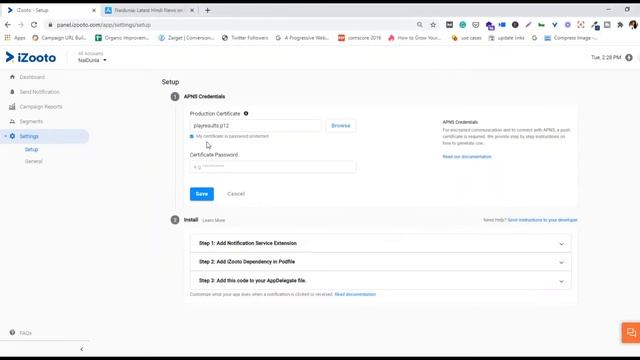Open How to Grow Your bookmark
Image resolution: width=640 pixels, height=360 pixels.
(x=415, y=38)
